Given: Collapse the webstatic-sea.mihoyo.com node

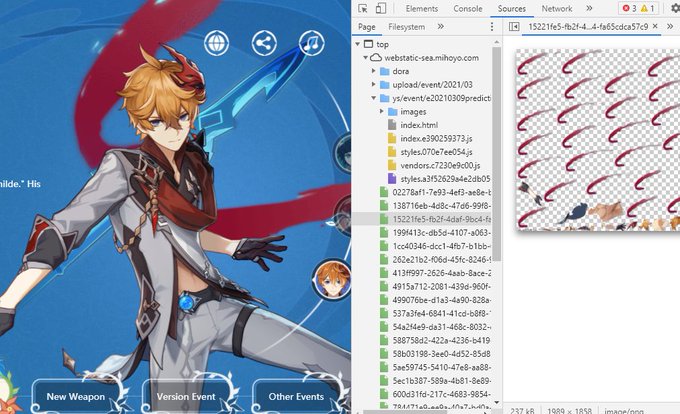Looking at the screenshot, I should (x=366, y=58).
